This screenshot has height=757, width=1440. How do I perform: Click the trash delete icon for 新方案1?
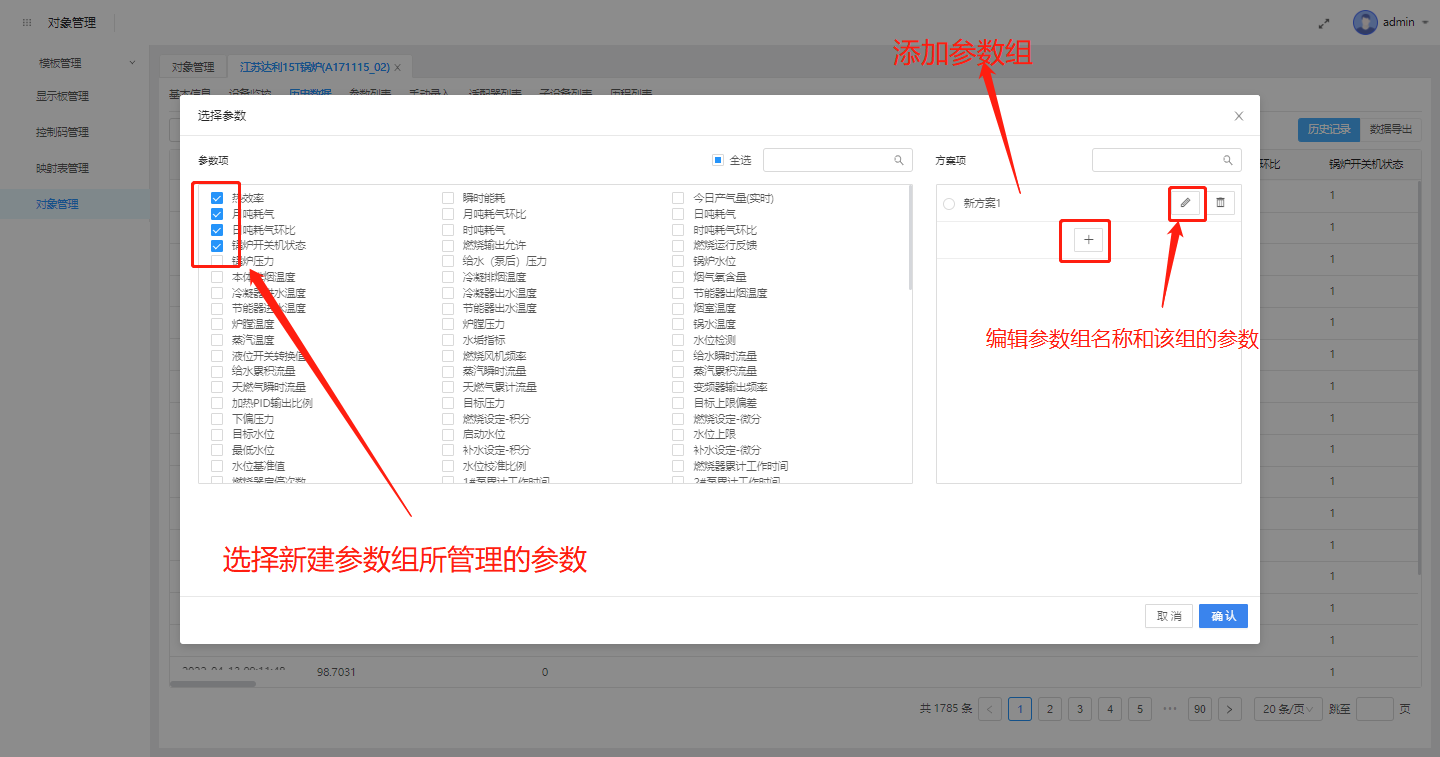click(x=1220, y=203)
